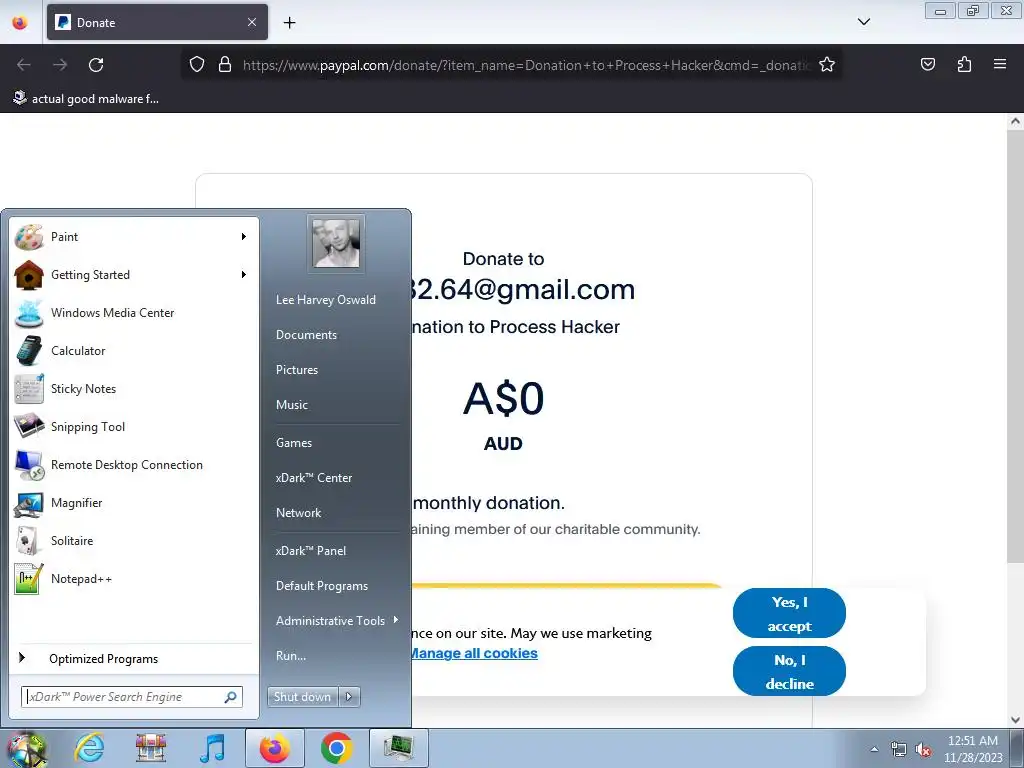Click the page scrollbar down arrow
This screenshot has height=768, width=1024.
pyautogui.click(x=1016, y=720)
